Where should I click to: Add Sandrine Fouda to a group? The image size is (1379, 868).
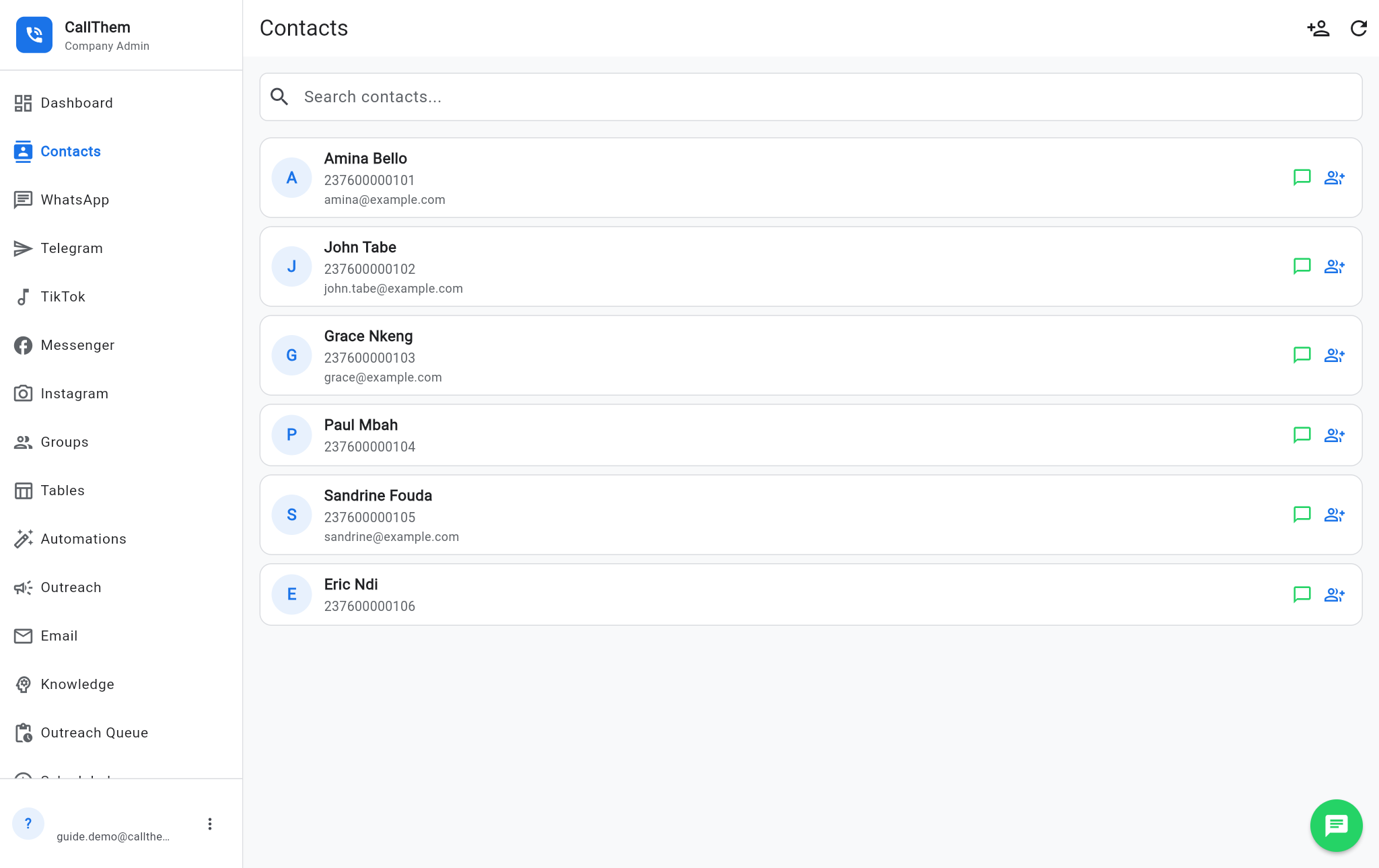[x=1334, y=515]
